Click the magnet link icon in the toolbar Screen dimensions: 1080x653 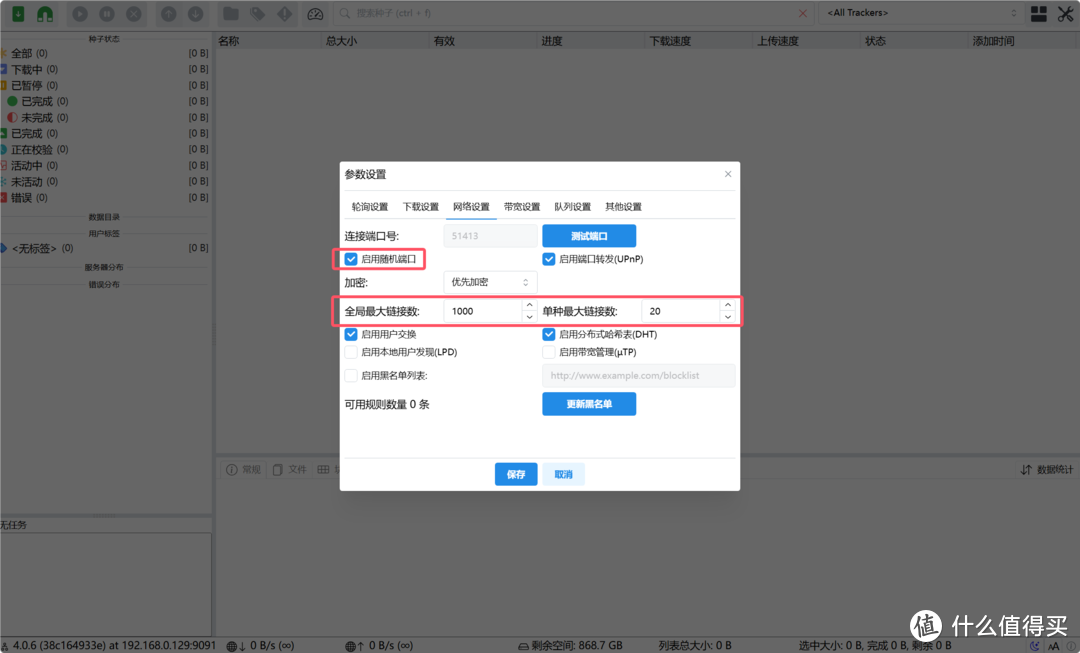45,14
